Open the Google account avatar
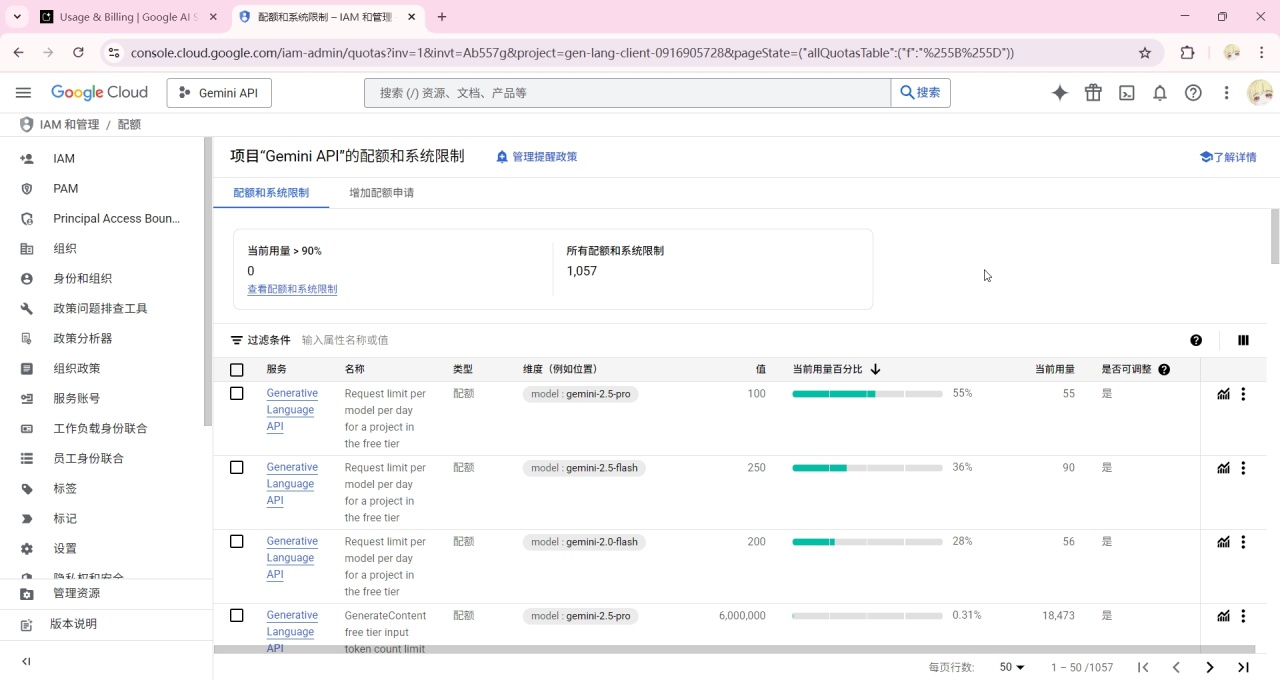This screenshot has width=1280, height=680. point(1260,93)
